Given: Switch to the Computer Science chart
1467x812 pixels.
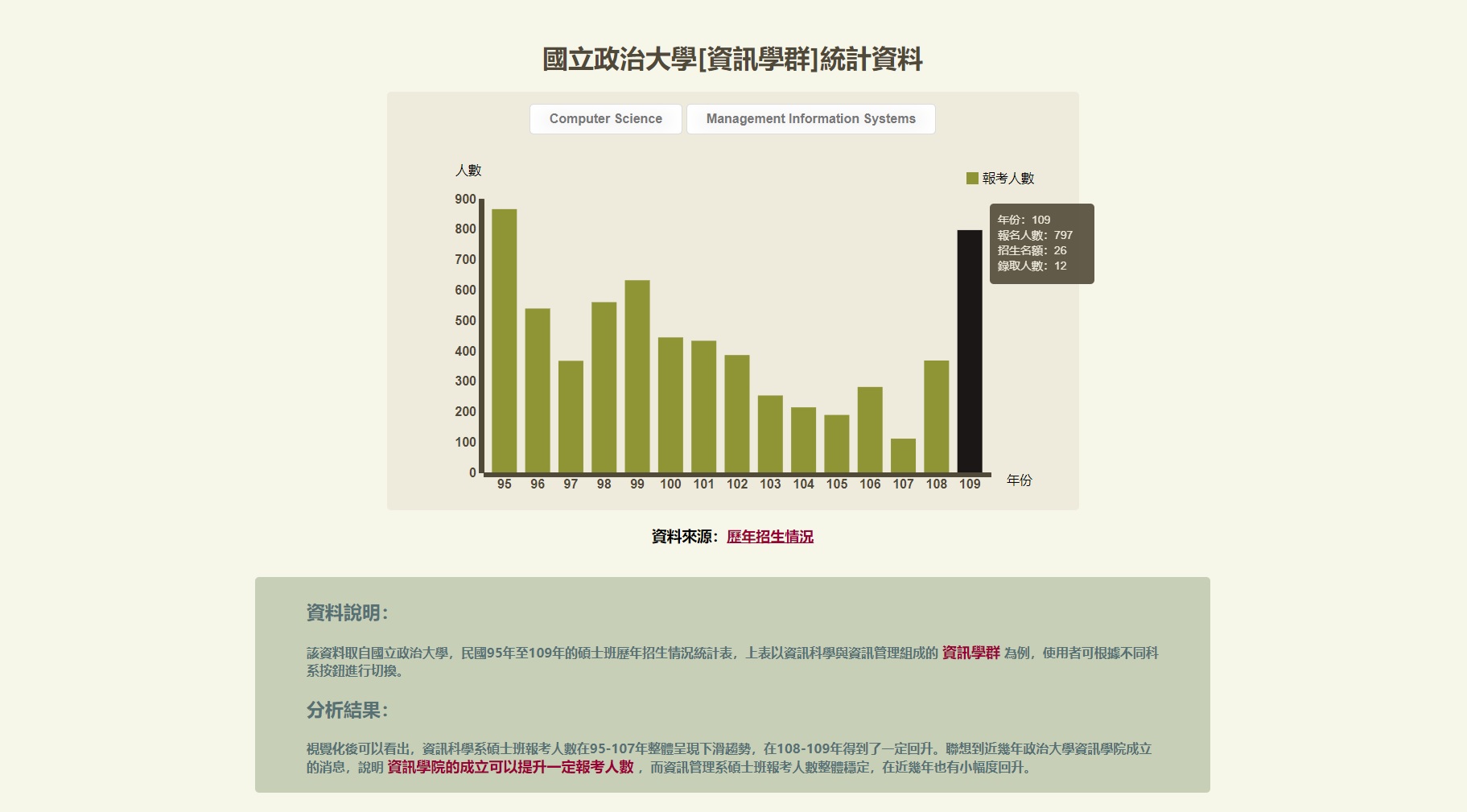Looking at the screenshot, I should click(x=605, y=119).
